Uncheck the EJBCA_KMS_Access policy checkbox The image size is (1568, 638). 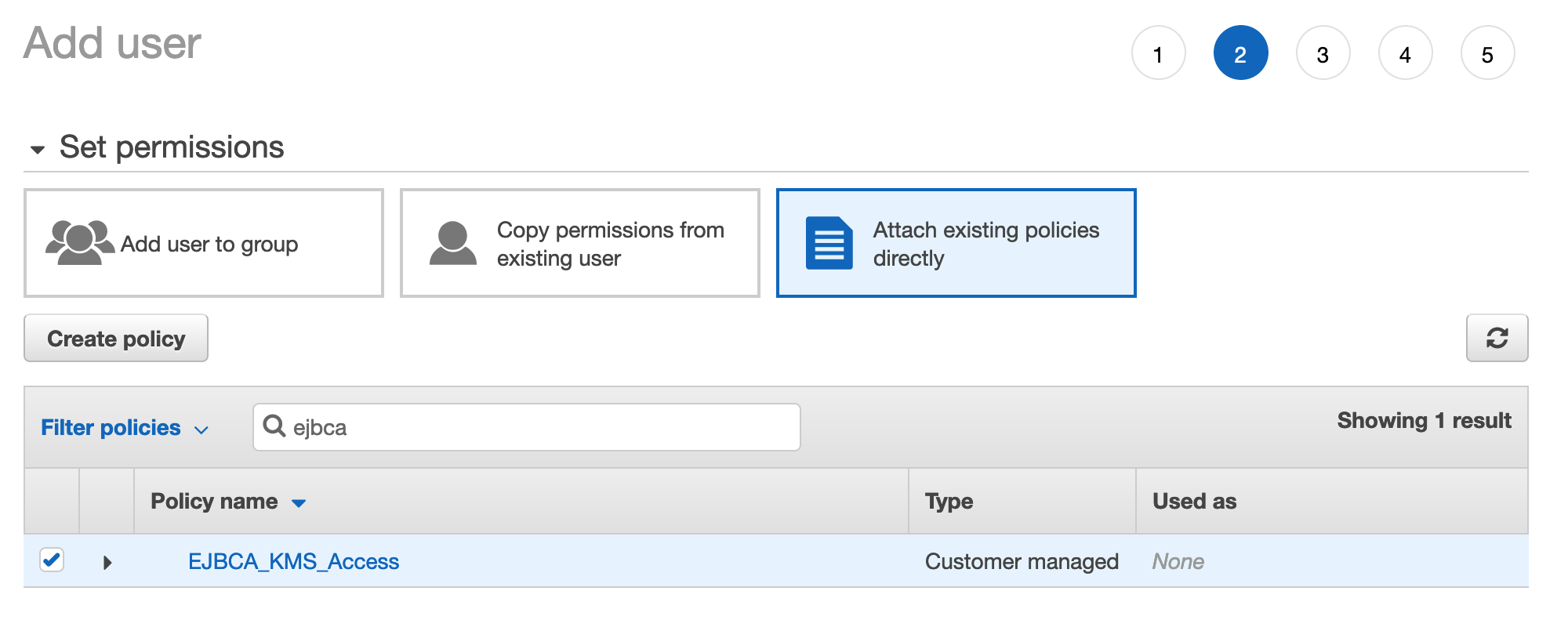(52, 560)
